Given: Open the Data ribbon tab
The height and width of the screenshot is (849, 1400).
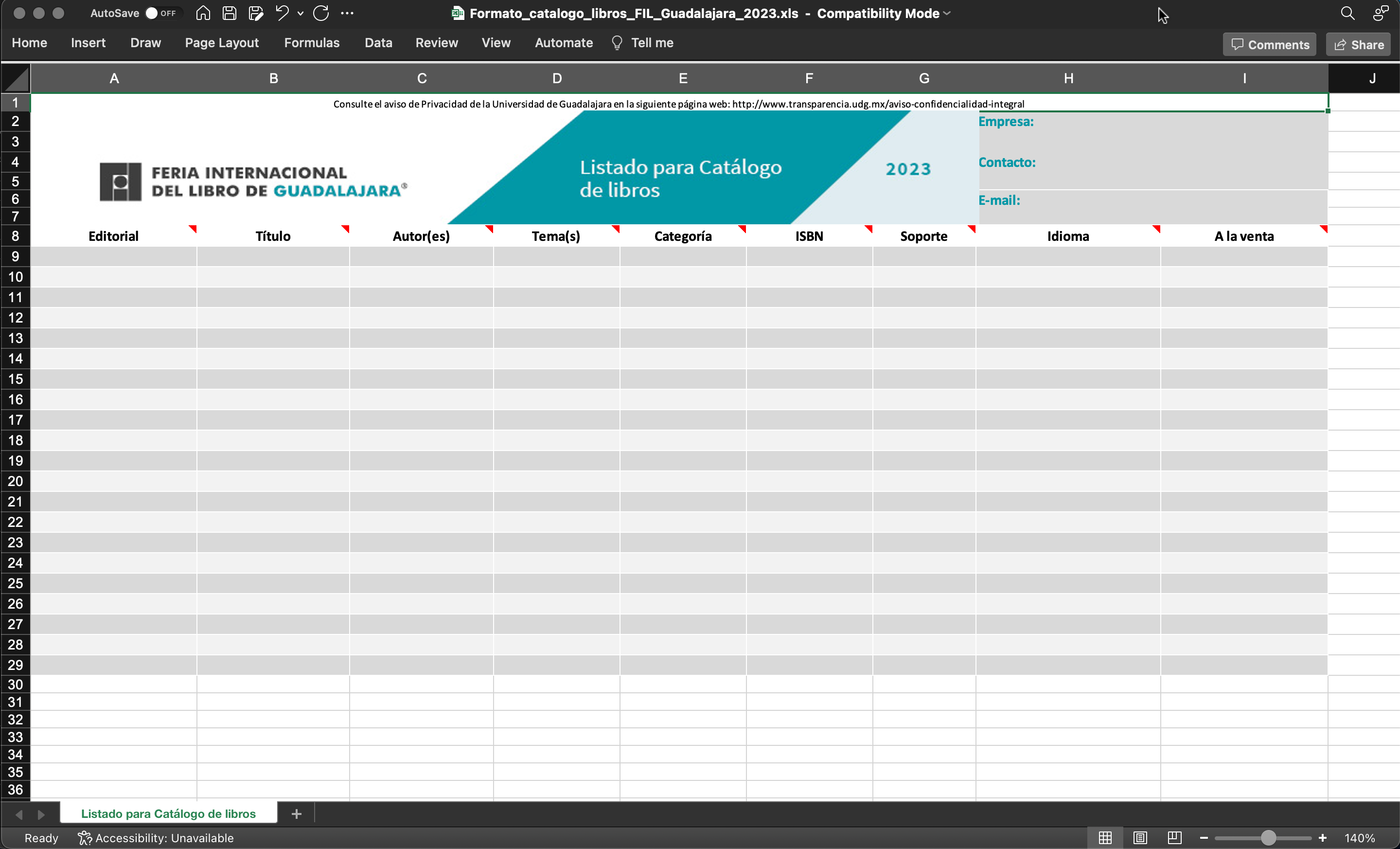Looking at the screenshot, I should (378, 43).
